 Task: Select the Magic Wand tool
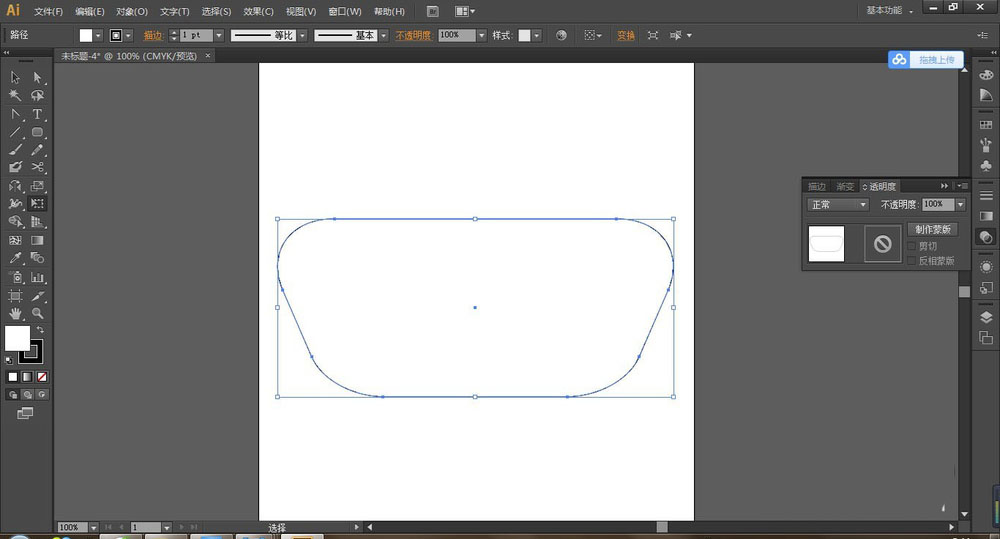point(15,96)
